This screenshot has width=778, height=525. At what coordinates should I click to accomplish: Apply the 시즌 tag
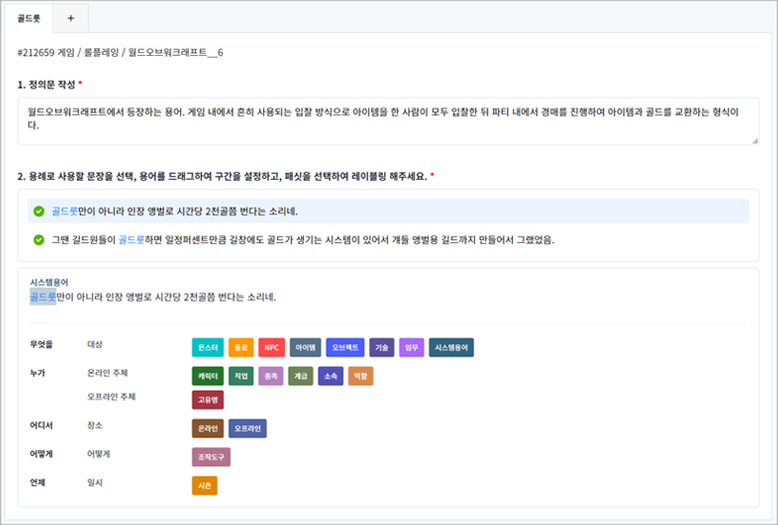(x=204, y=486)
